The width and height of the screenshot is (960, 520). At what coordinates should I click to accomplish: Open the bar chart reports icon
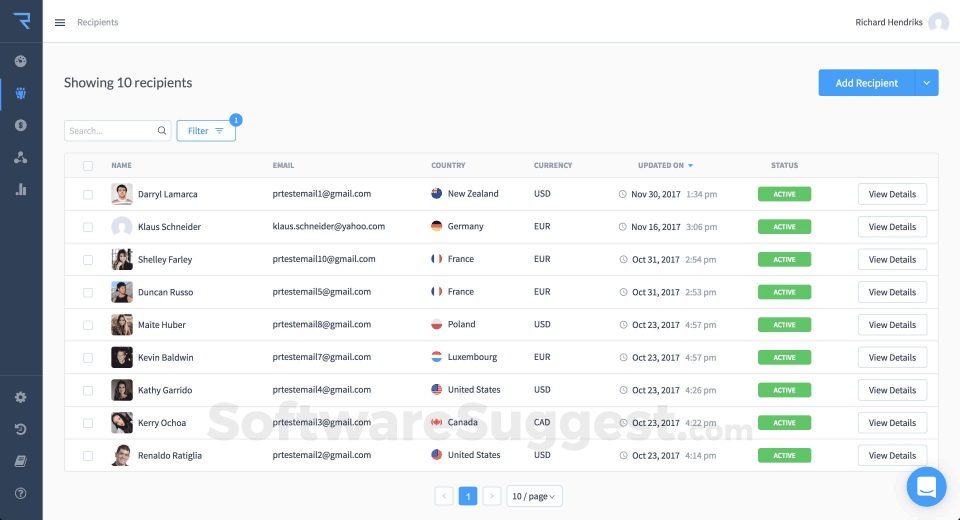[x=21, y=189]
